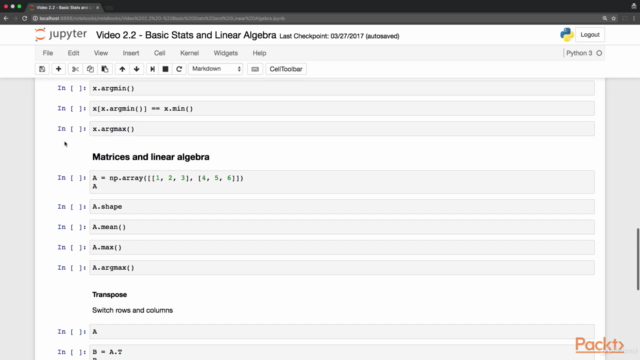Click the CellToolbar button
The image size is (640, 360).
point(286,69)
